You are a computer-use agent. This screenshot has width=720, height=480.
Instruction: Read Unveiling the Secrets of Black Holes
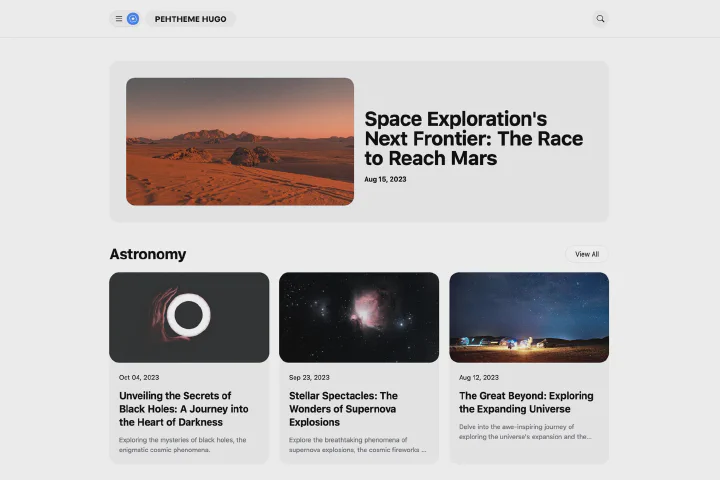pos(184,409)
